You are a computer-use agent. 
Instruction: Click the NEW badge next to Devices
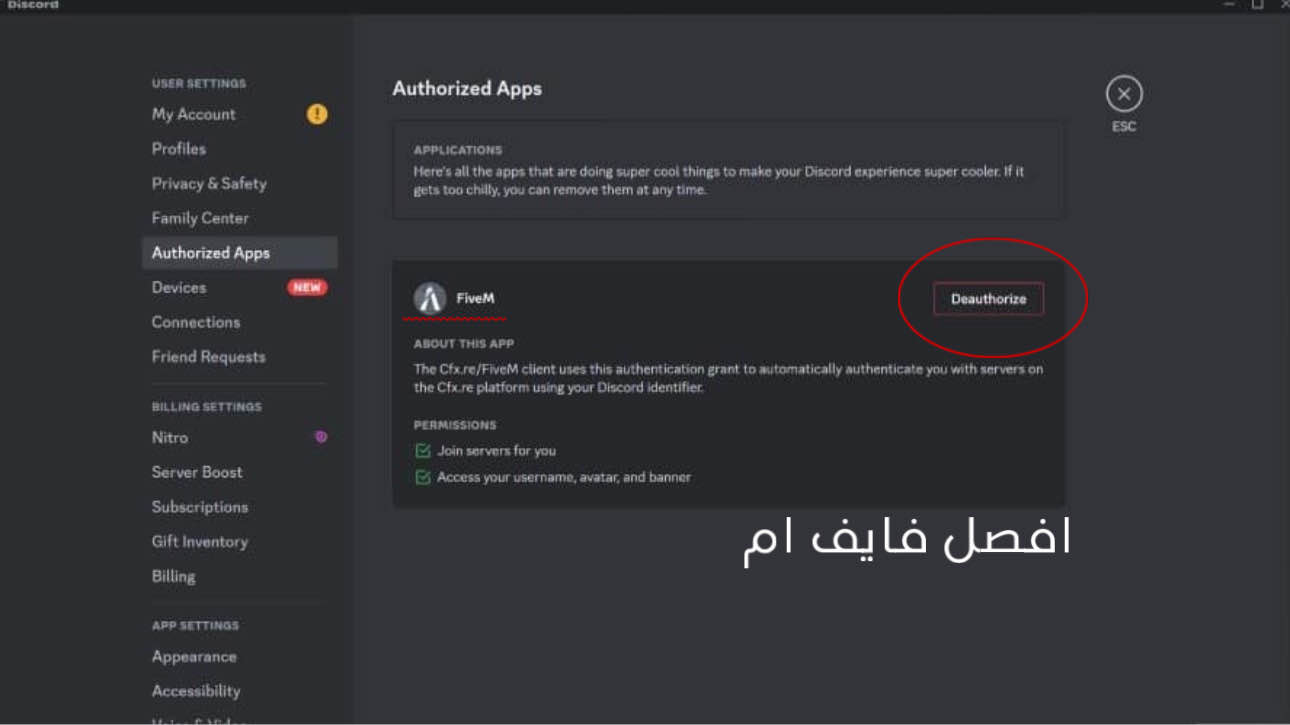[307, 287]
